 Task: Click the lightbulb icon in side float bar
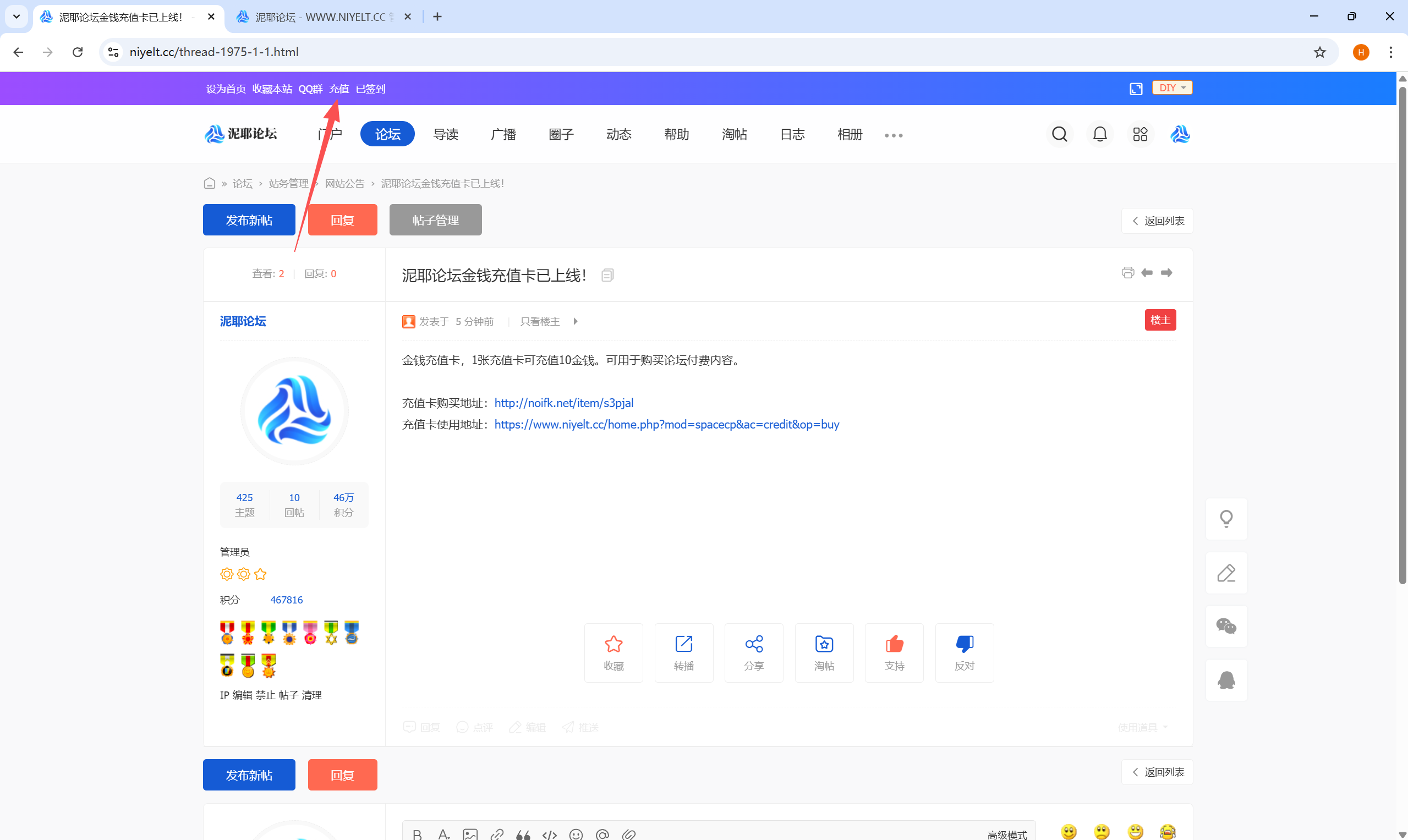pos(1226,519)
